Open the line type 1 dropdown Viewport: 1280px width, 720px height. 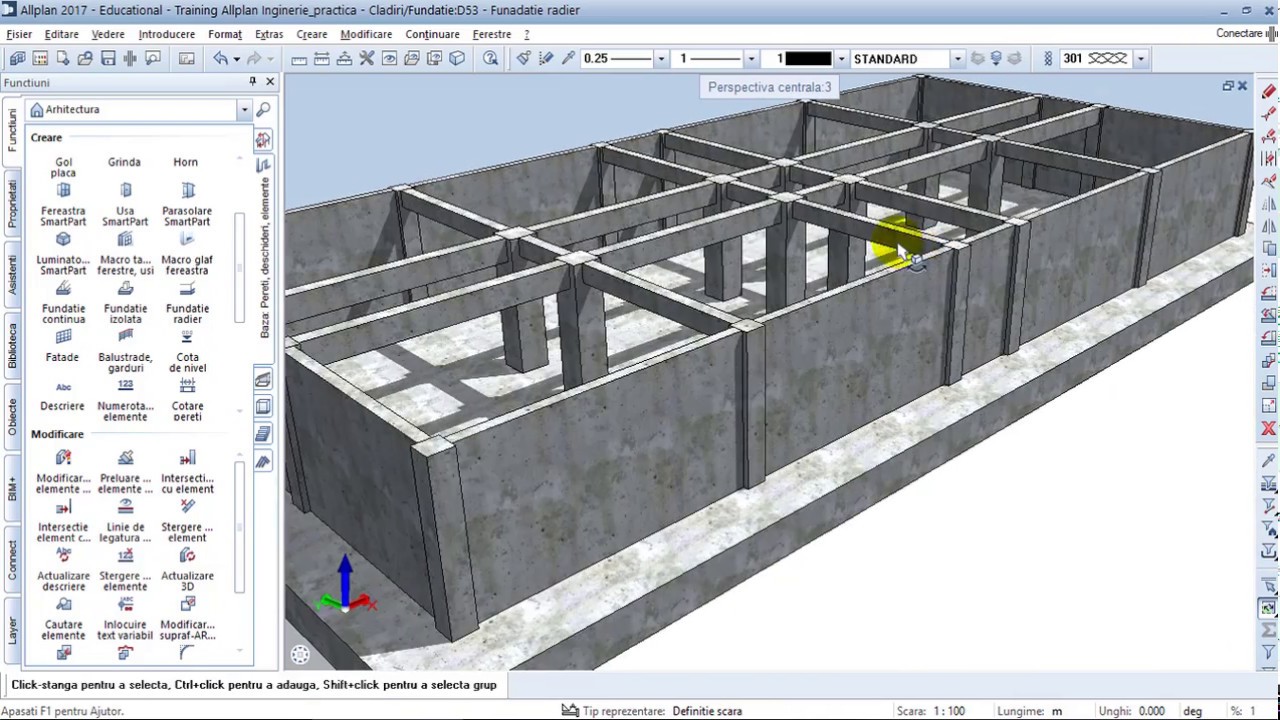751,59
